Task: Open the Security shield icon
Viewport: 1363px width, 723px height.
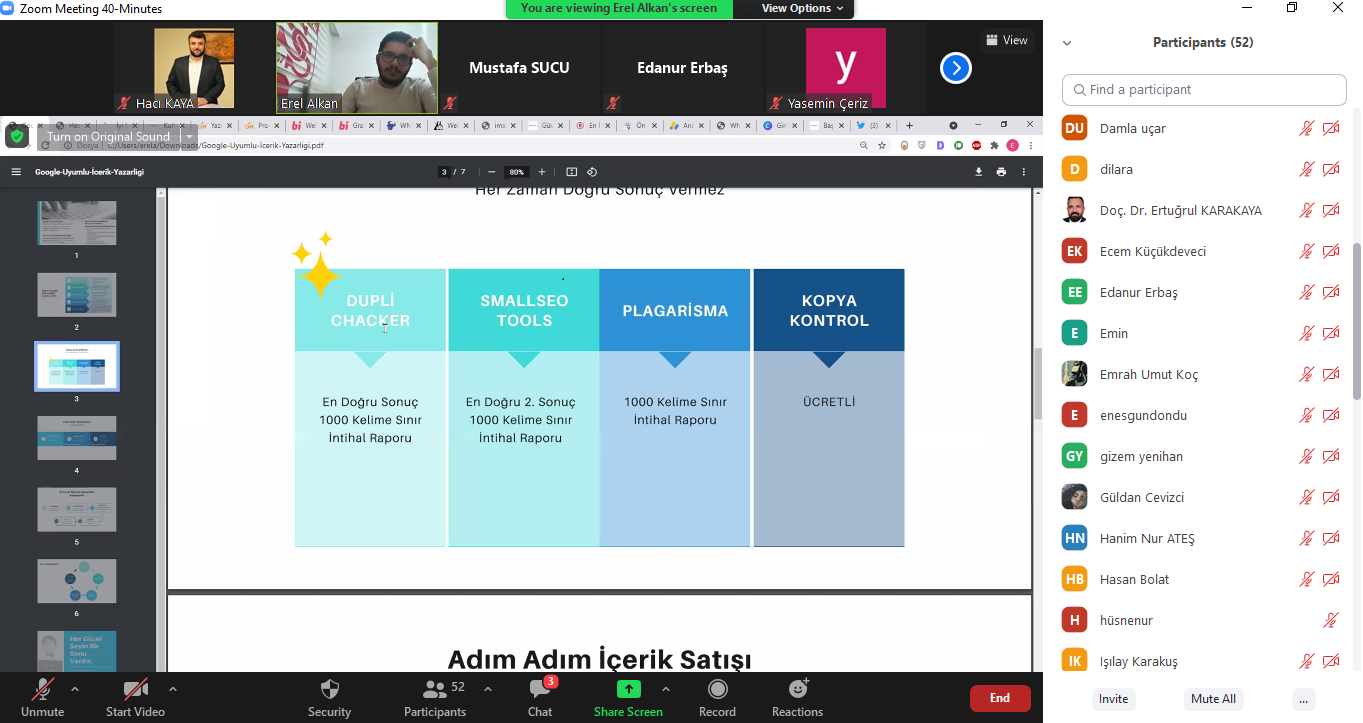Action: click(x=329, y=690)
